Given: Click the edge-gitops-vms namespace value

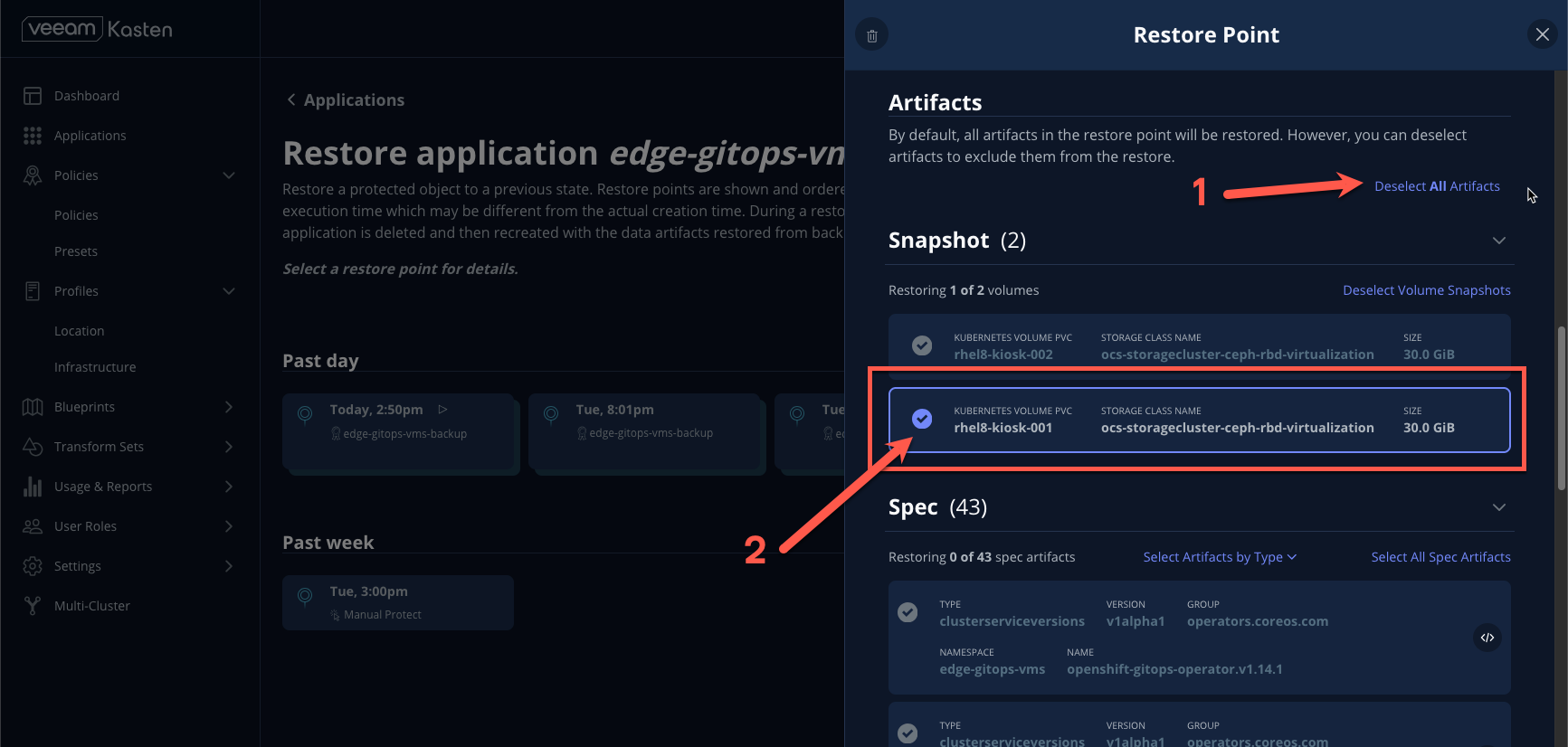Looking at the screenshot, I should (993, 669).
